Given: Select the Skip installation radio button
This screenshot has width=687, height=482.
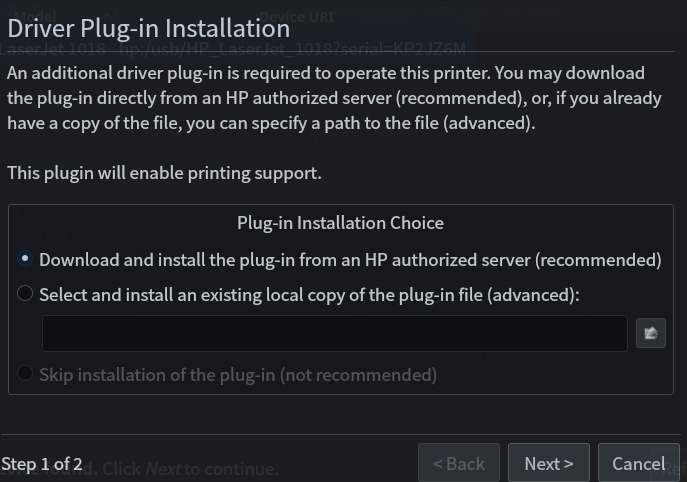Looking at the screenshot, I should 25,374.
